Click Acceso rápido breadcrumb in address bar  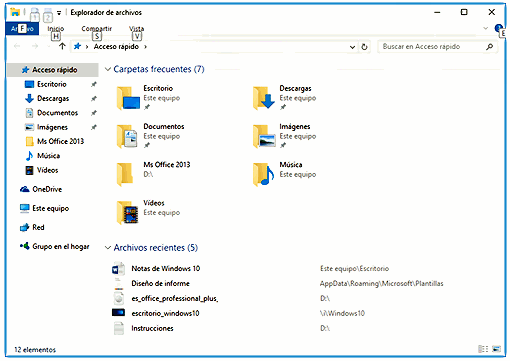point(116,47)
